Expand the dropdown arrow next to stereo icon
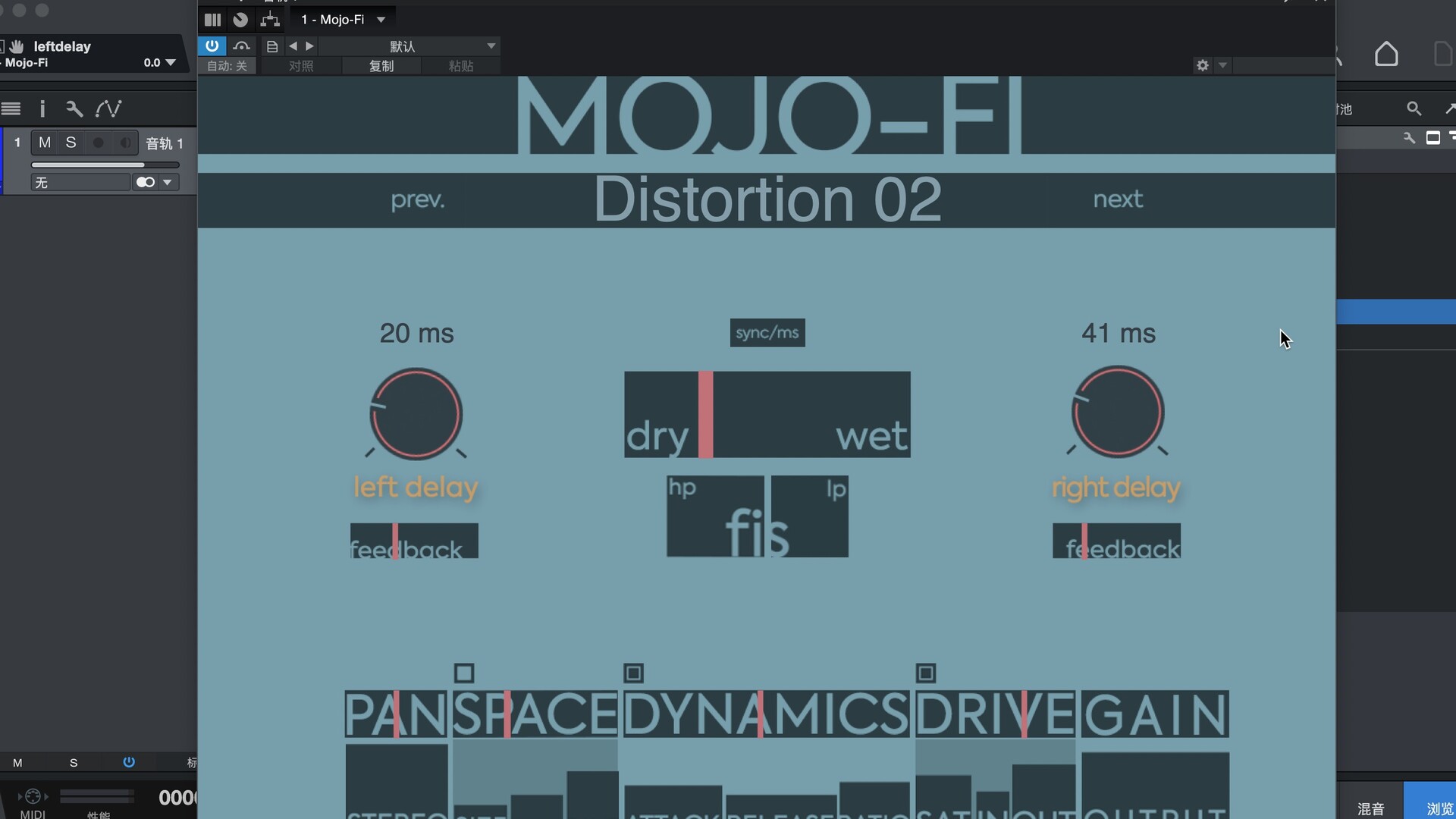 (168, 182)
